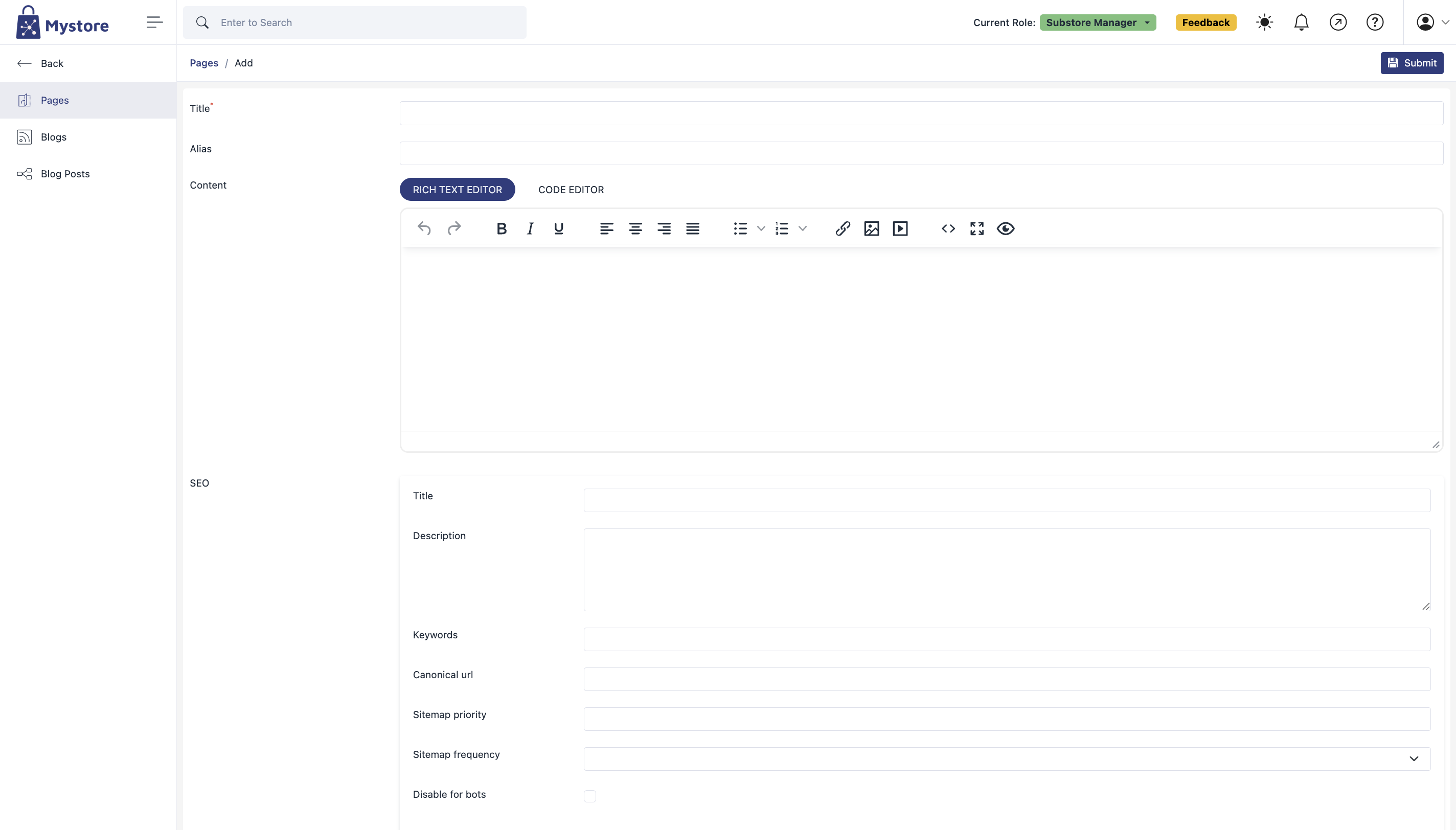This screenshot has height=830, width=1456.
Task: Insert a bullet list
Action: coord(740,228)
